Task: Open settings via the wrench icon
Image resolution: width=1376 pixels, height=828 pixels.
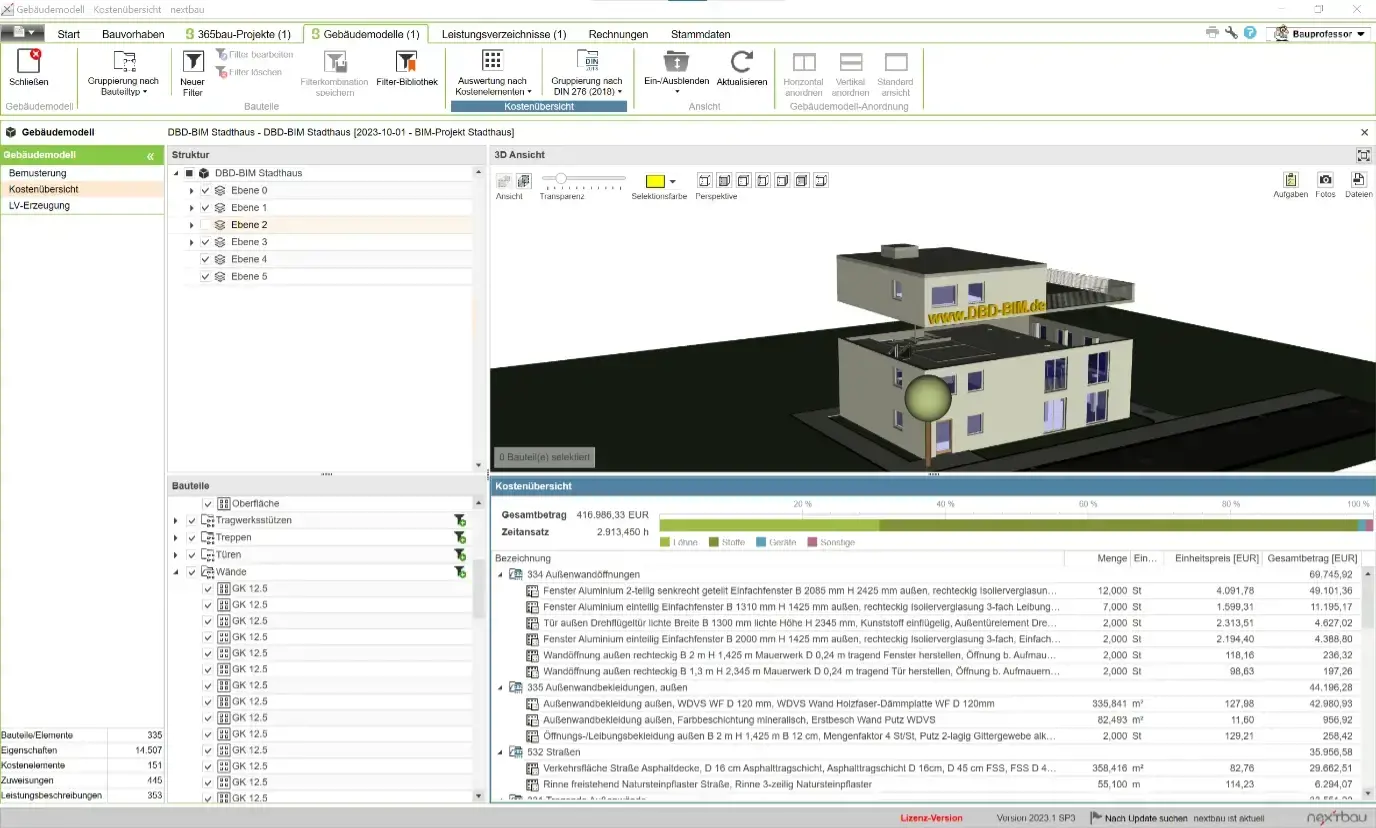Action: (x=1231, y=33)
